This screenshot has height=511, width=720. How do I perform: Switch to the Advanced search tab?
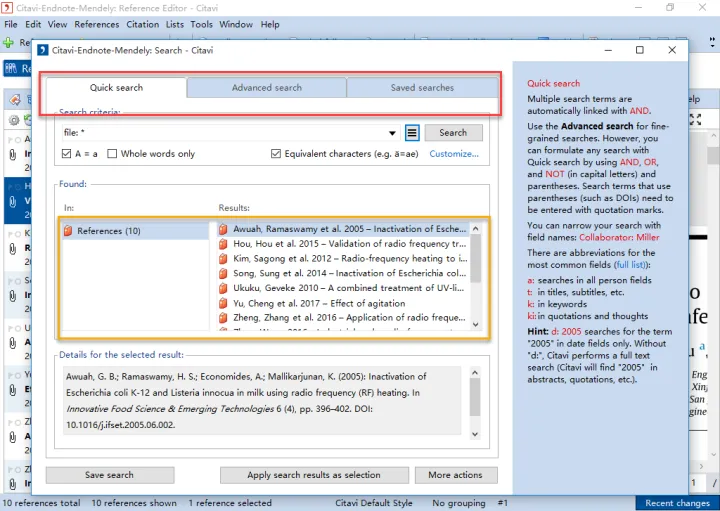(267, 87)
